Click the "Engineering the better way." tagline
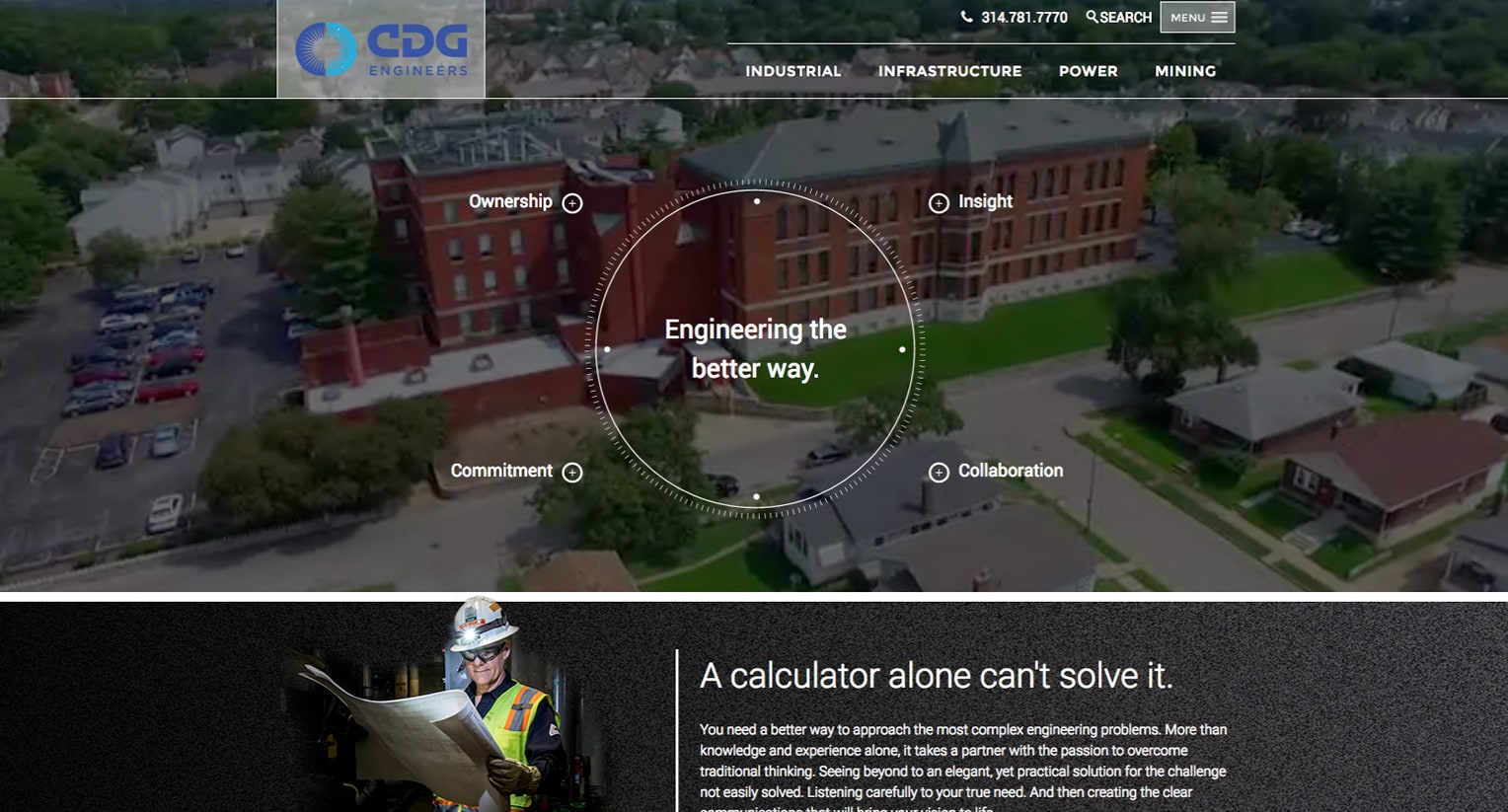 [755, 348]
